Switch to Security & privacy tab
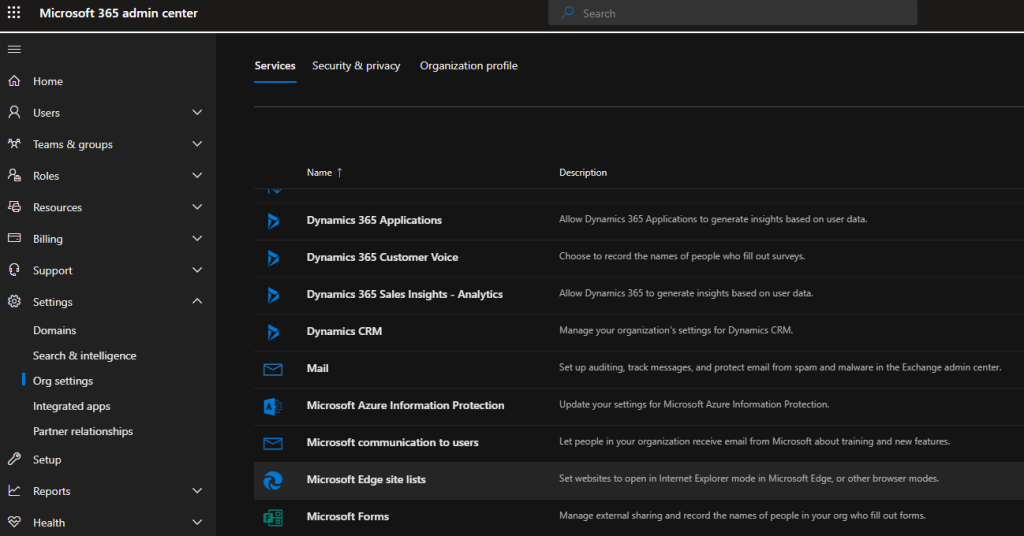The width and height of the screenshot is (1024, 536). click(356, 65)
